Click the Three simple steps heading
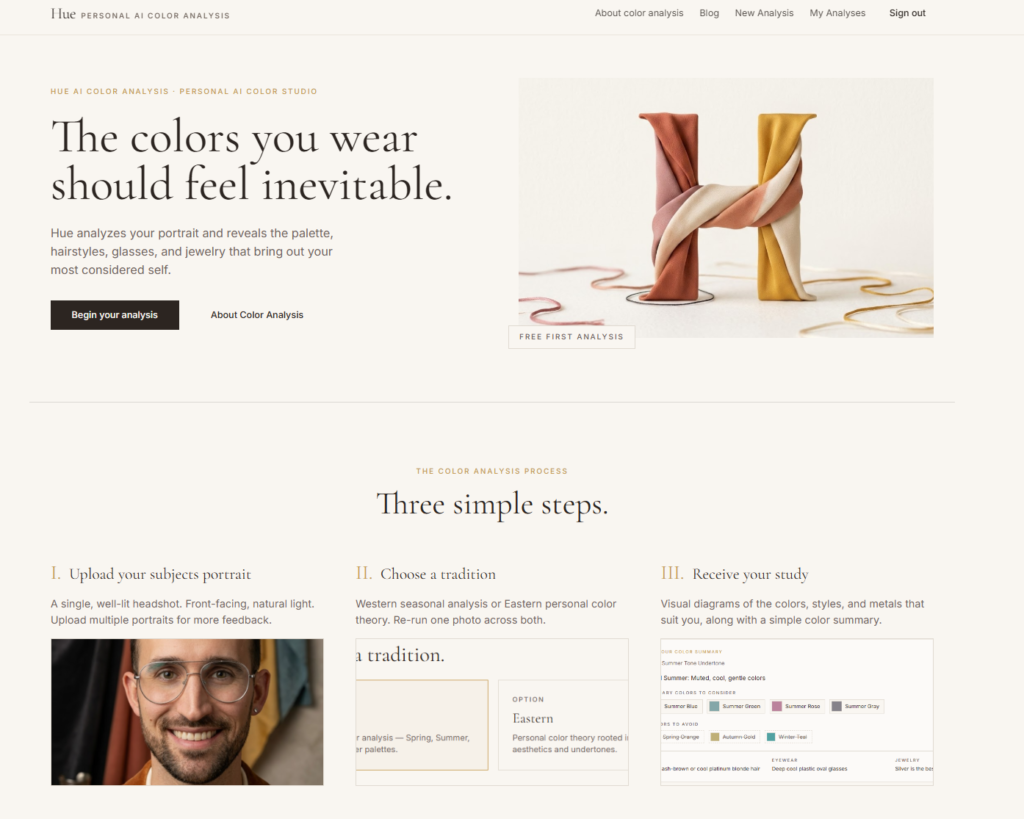This screenshot has width=1024, height=819. [x=492, y=505]
